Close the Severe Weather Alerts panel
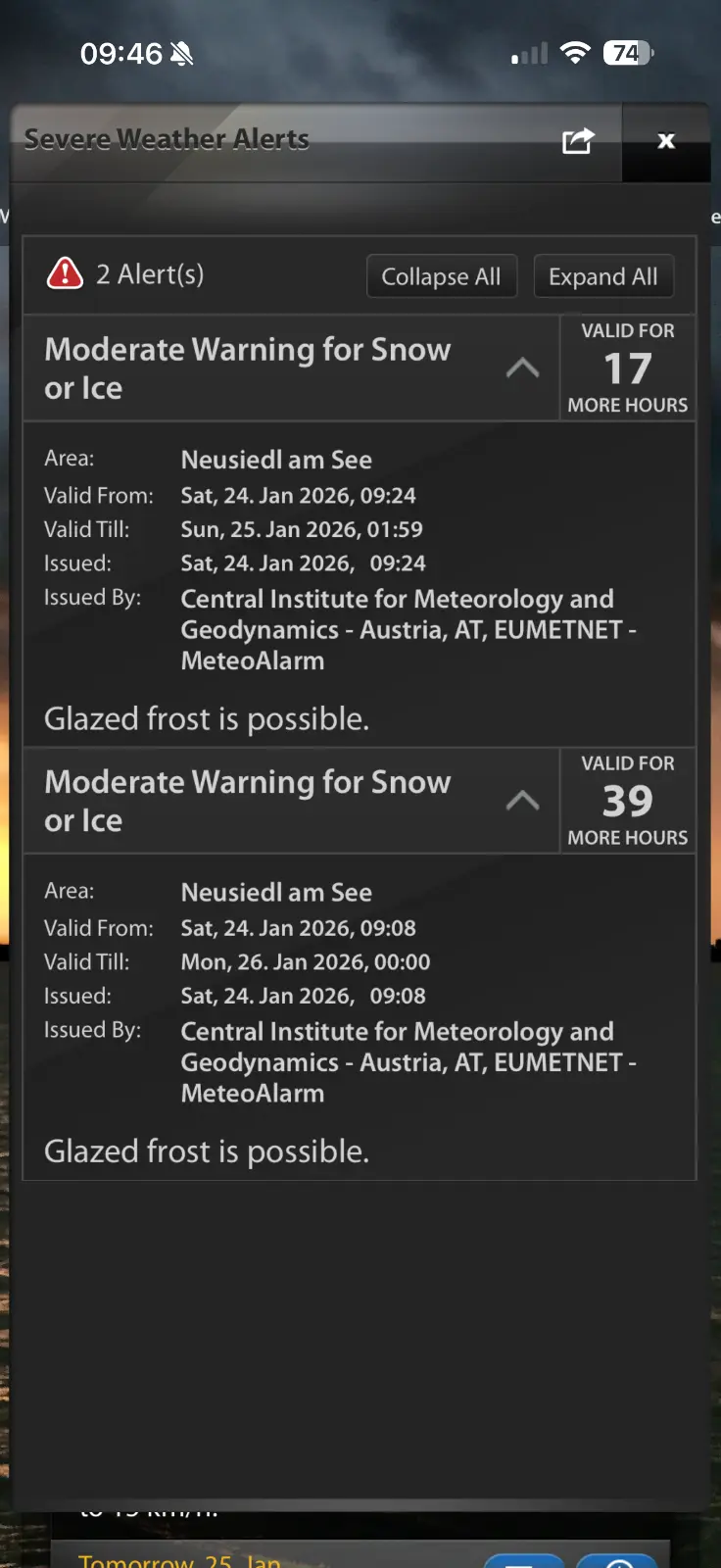This screenshot has height=1568, width=721. click(x=666, y=141)
